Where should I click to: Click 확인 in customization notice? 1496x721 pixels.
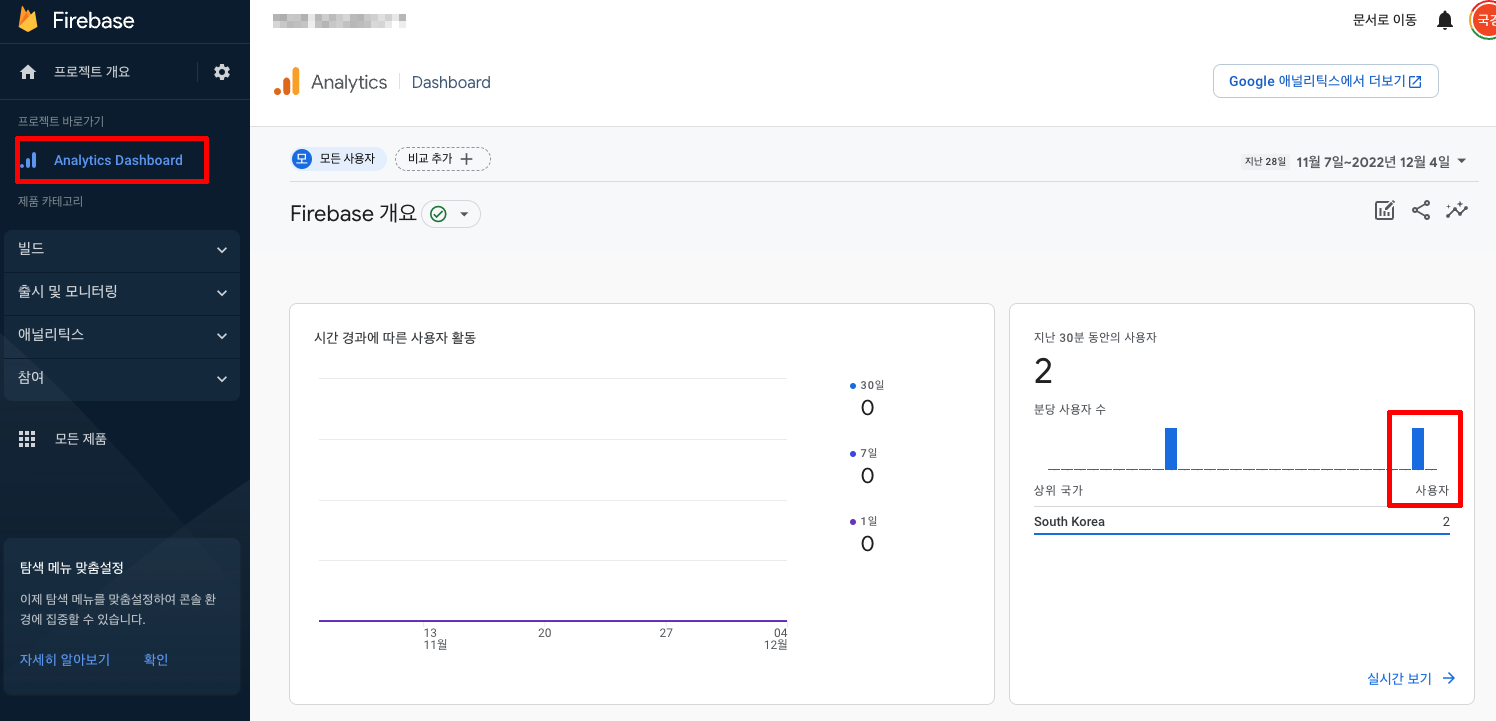[x=156, y=660]
